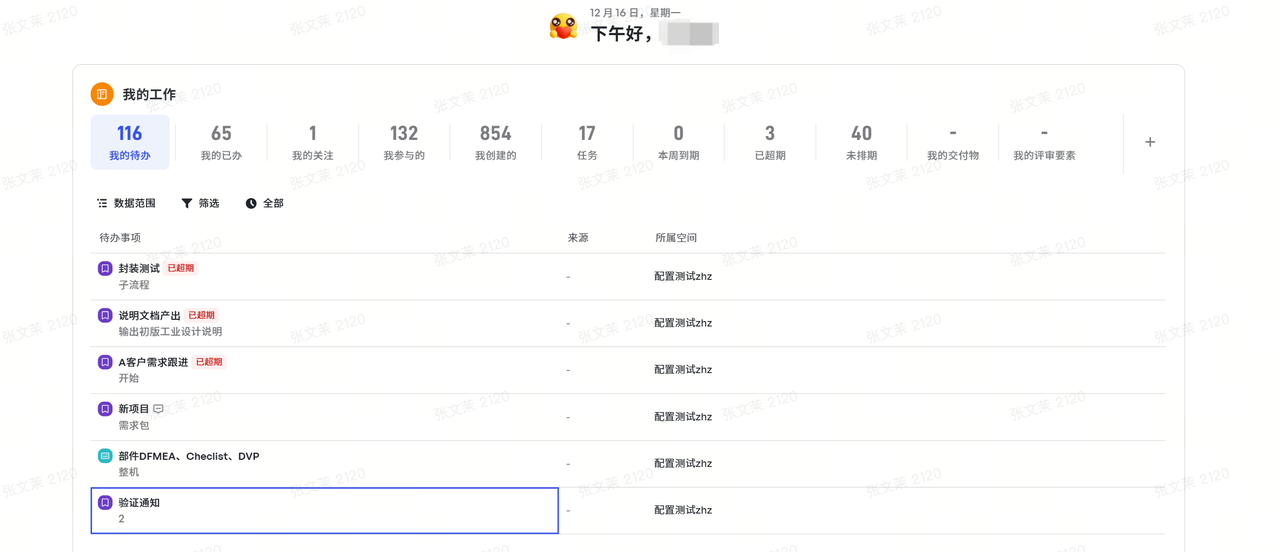Select the 已超期 overdue stat tab

tap(770, 142)
